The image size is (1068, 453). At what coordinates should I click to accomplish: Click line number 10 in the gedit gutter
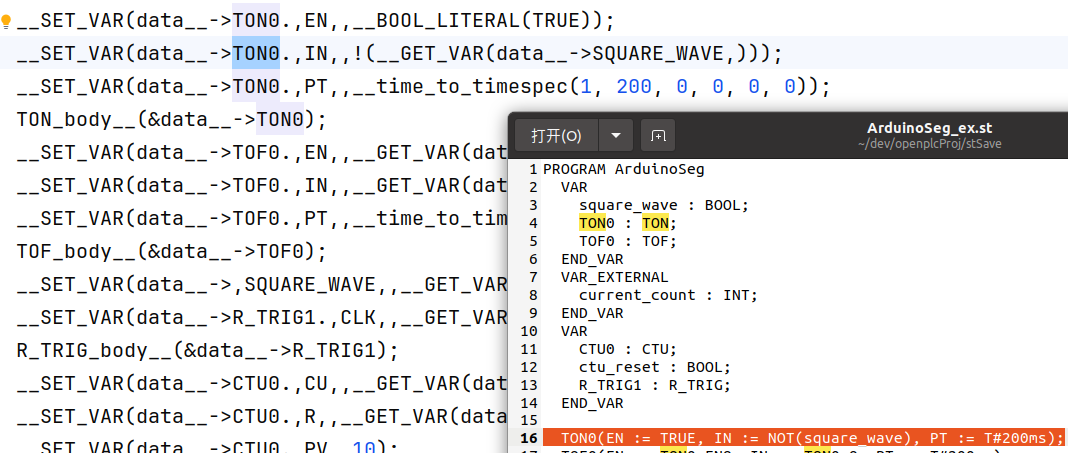(x=529, y=331)
